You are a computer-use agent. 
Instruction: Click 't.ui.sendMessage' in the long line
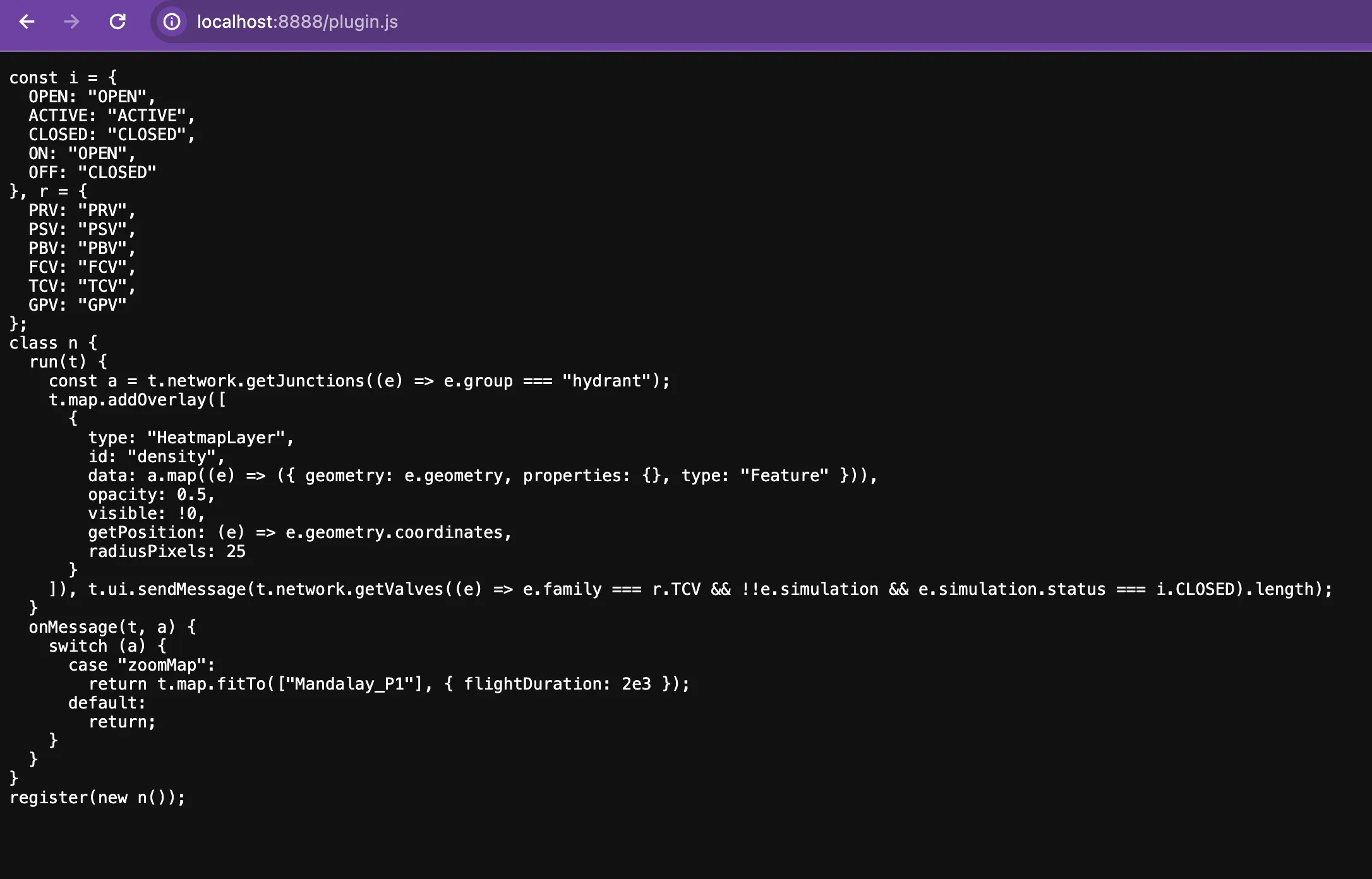click(x=167, y=589)
